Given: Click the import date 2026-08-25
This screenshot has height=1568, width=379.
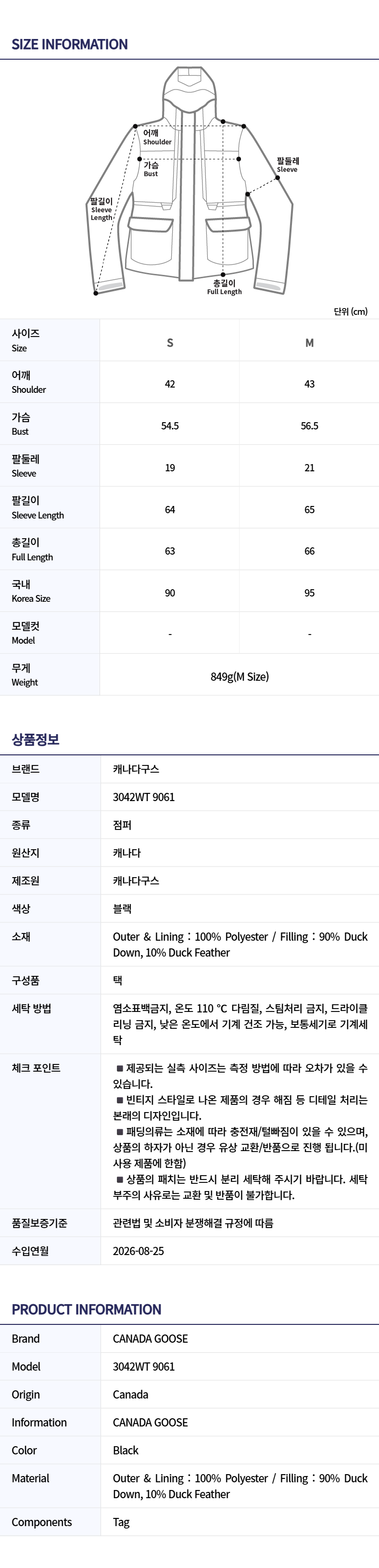Looking at the screenshot, I should coord(138,1252).
